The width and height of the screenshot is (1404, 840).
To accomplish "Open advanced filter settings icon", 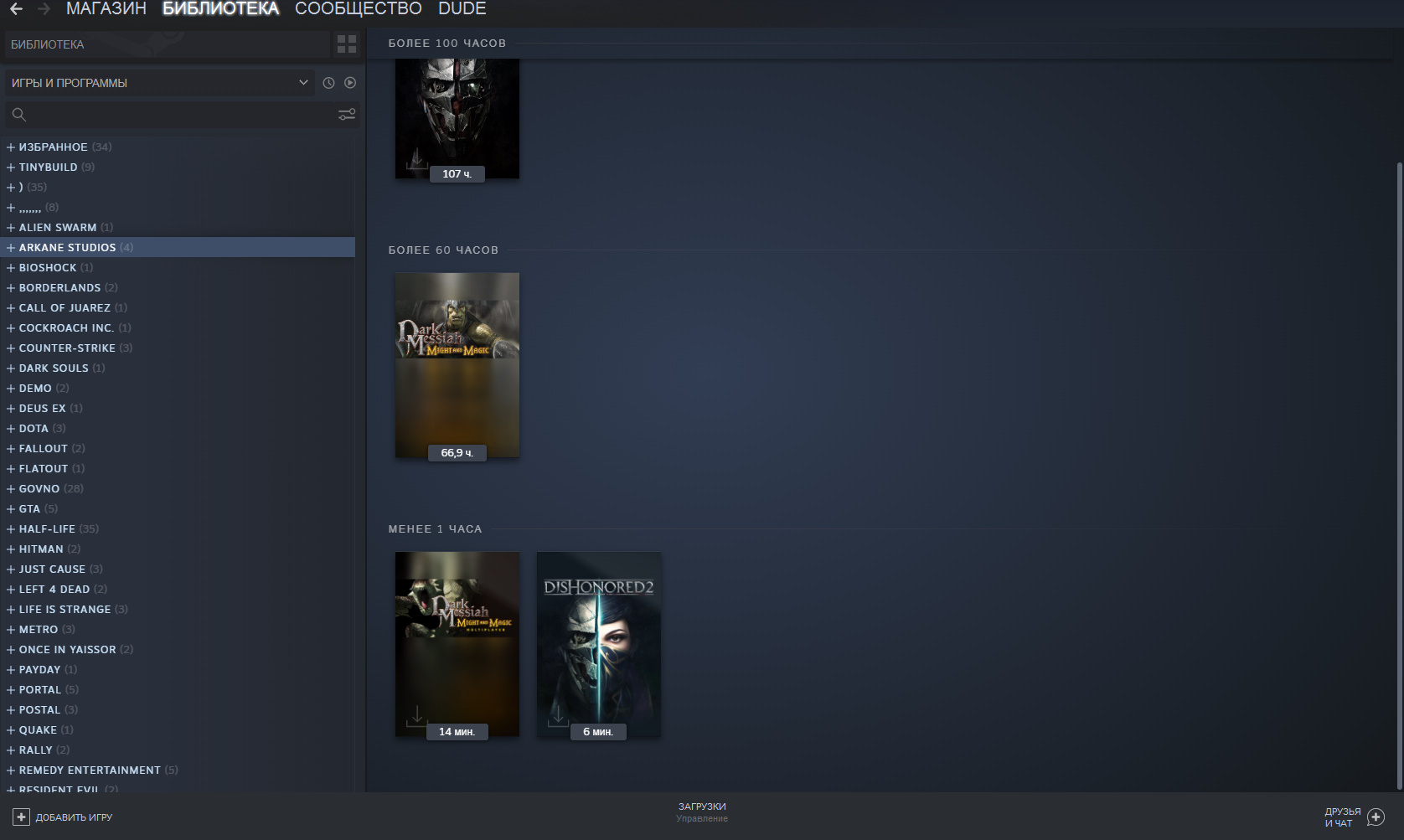I will tap(347, 115).
